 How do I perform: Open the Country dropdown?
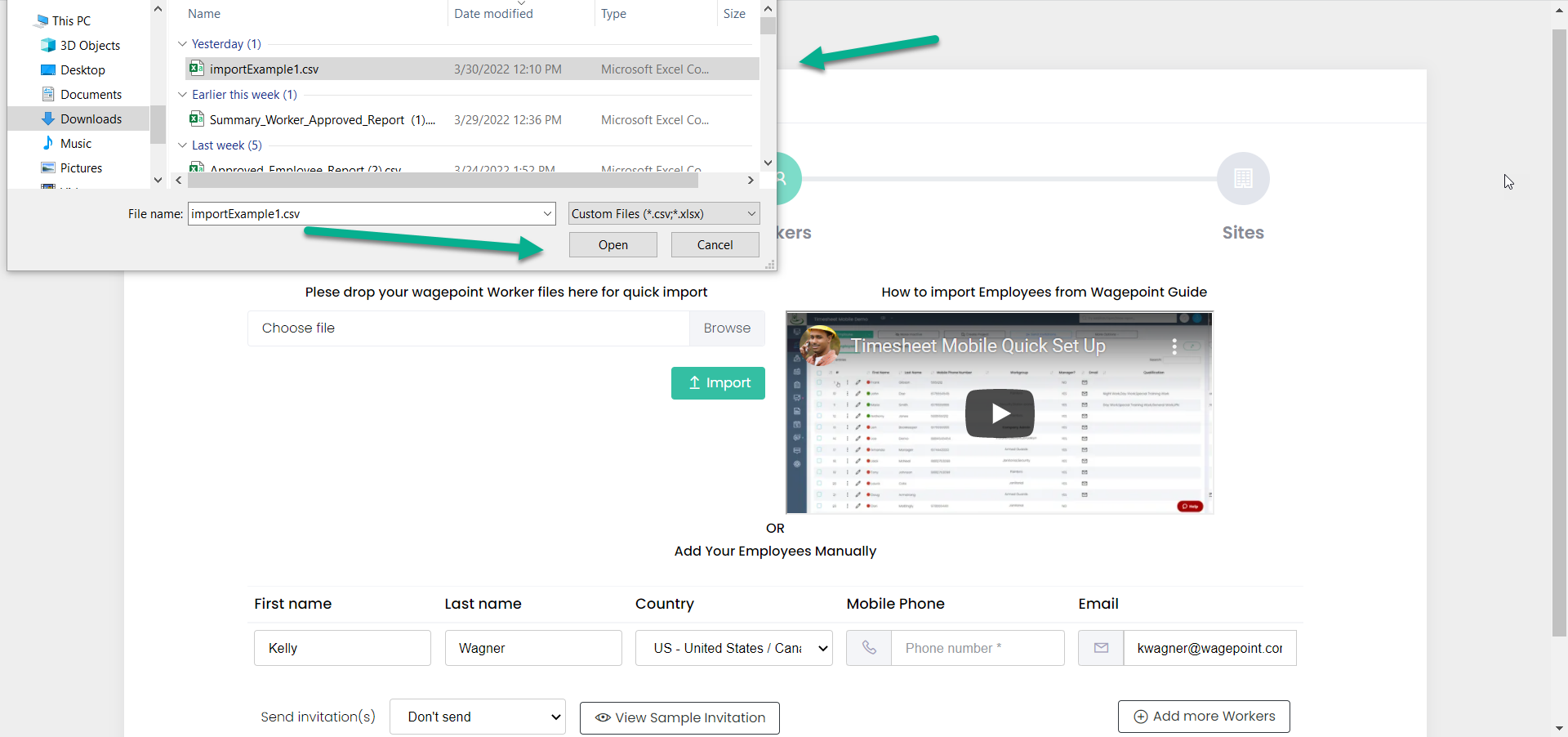734,648
